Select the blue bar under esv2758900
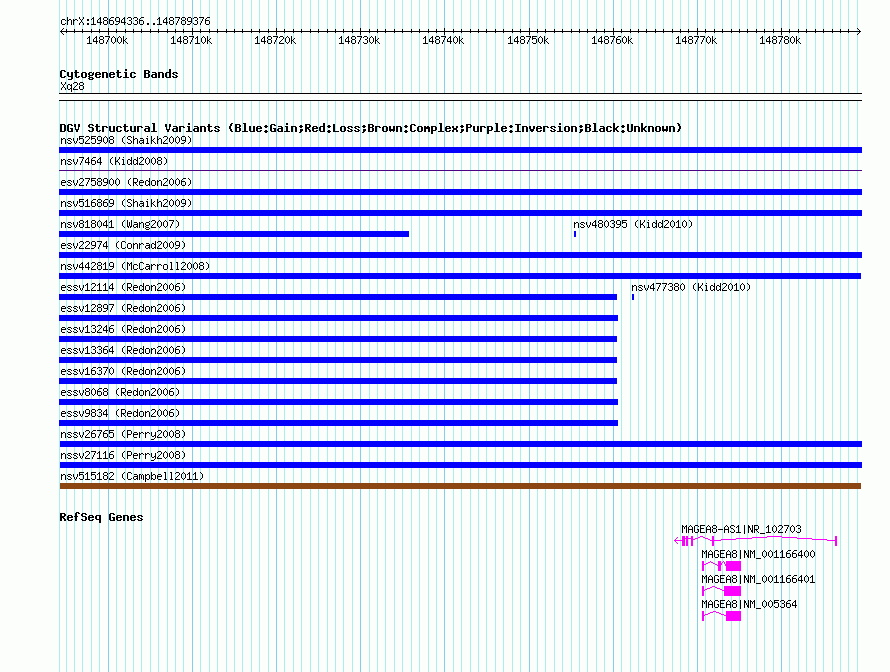 tap(460, 192)
